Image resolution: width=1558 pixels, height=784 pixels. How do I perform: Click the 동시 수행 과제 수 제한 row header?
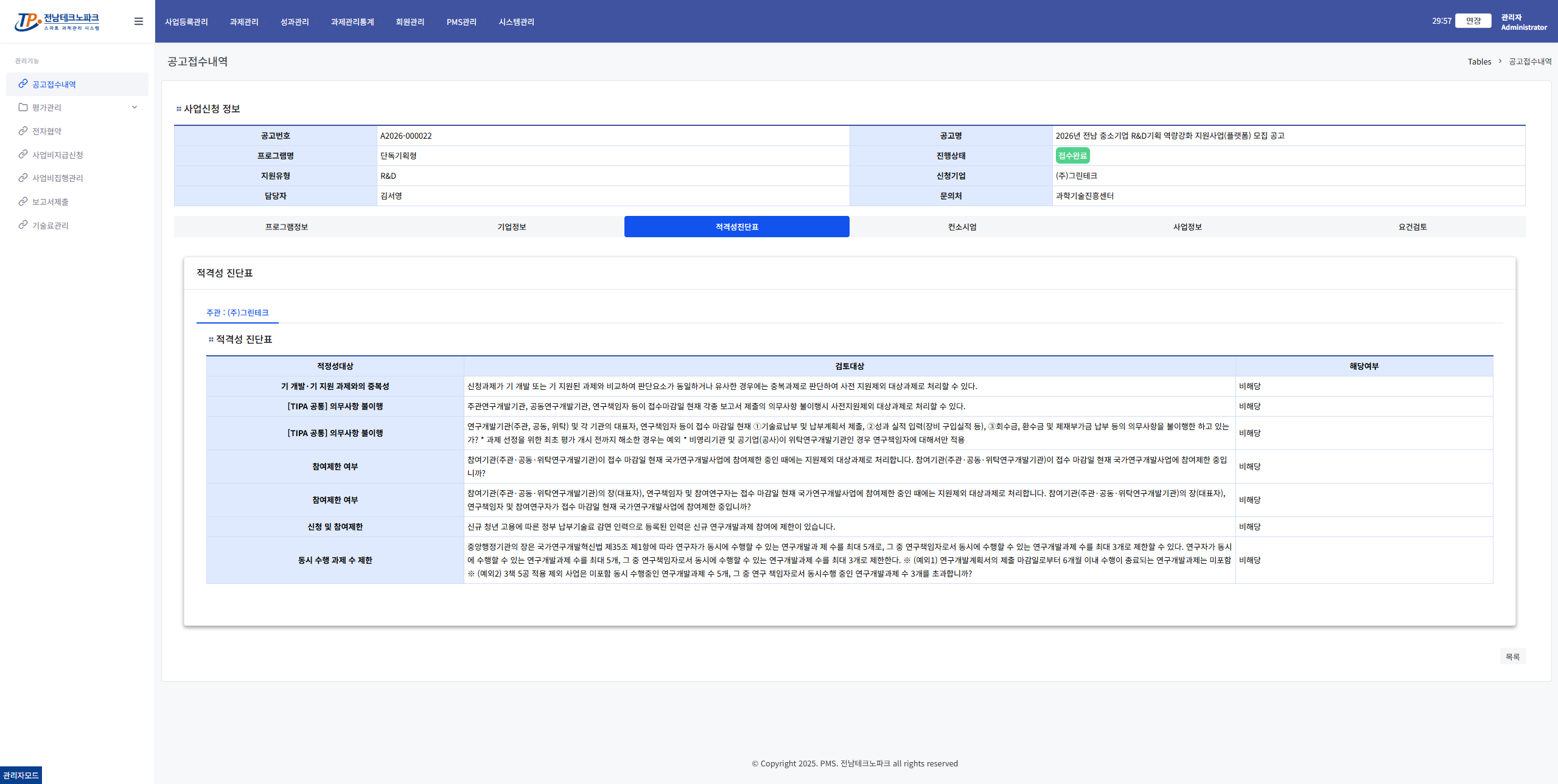point(335,560)
